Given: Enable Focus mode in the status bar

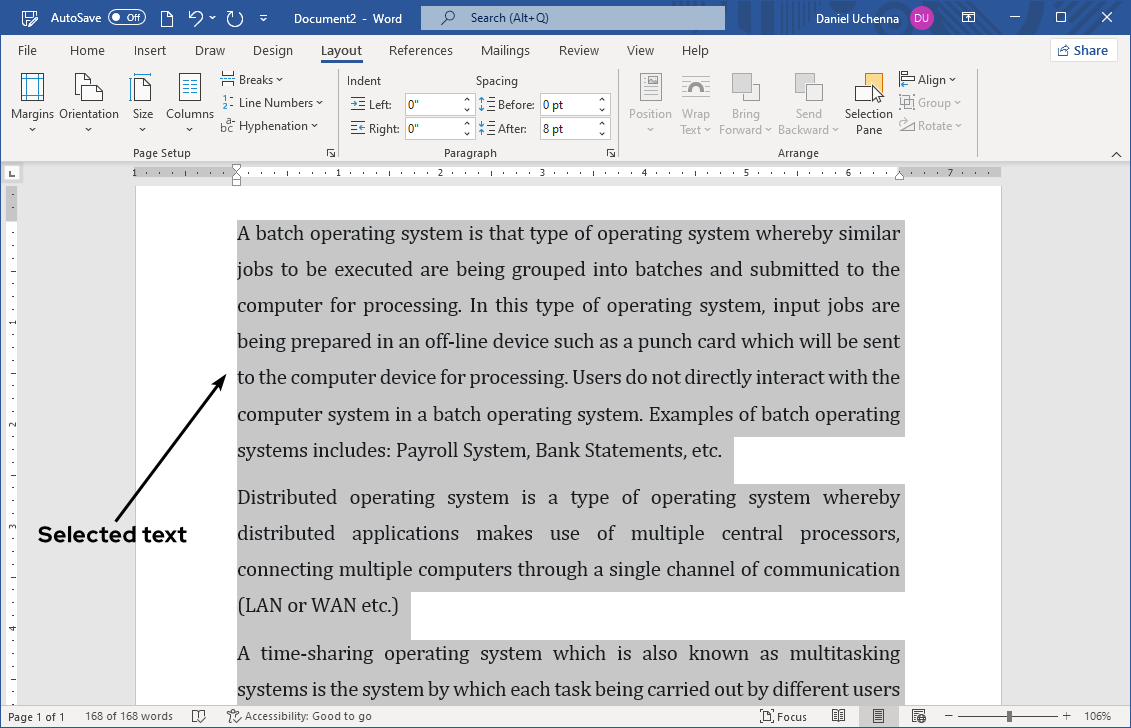Looking at the screenshot, I should click(x=786, y=716).
